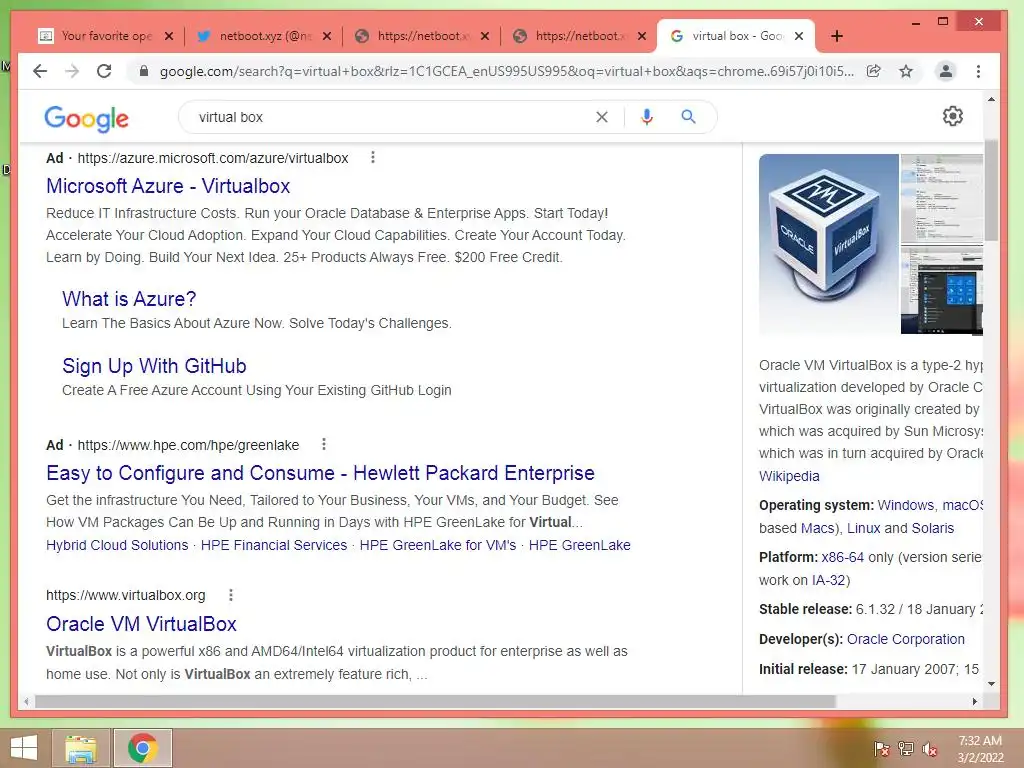
Task: Open the HPE Financial Services sitelink
Action: 274,545
